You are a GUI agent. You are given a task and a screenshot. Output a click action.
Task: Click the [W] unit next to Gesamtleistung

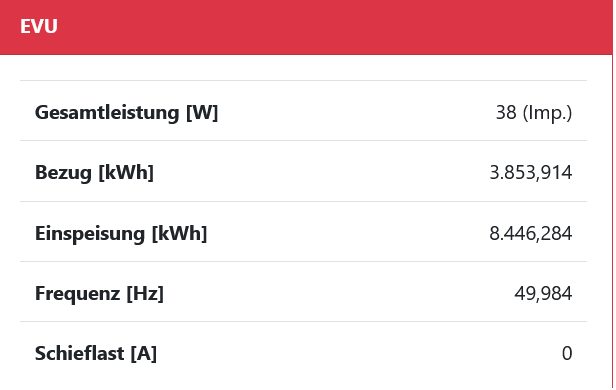pyautogui.click(x=202, y=113)
